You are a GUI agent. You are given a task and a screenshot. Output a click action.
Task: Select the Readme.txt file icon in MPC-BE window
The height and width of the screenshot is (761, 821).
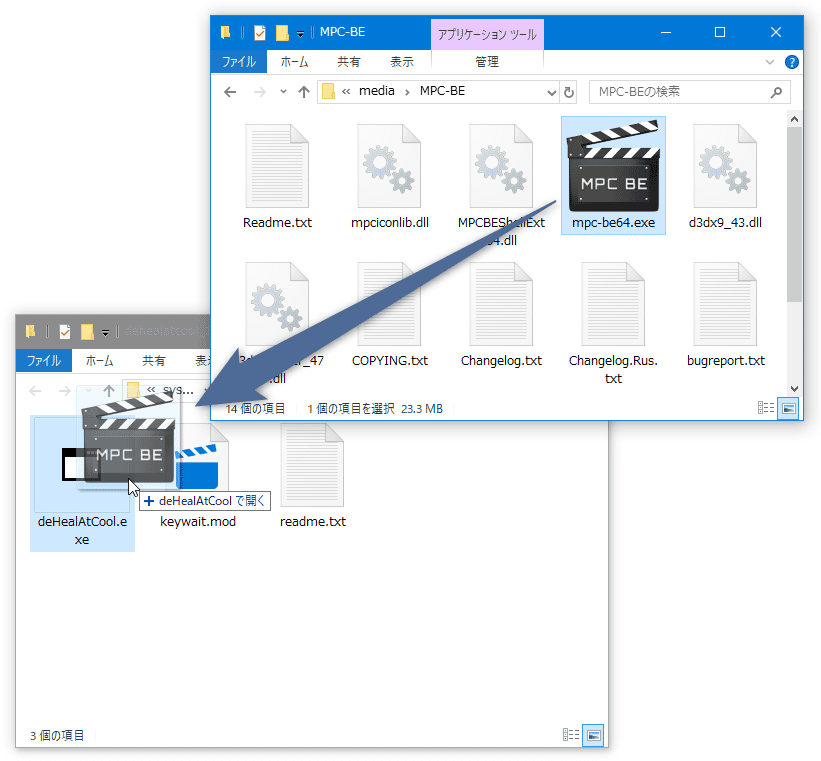pyautogui.click(x=277, y=166)
